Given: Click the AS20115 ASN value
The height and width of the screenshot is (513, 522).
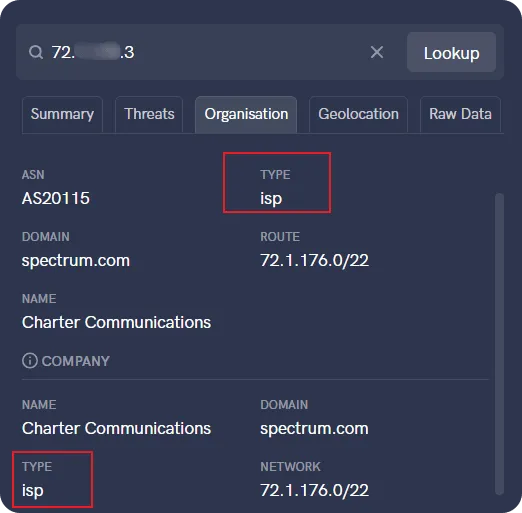Looking at the screenshot, I should coord(56,198).
